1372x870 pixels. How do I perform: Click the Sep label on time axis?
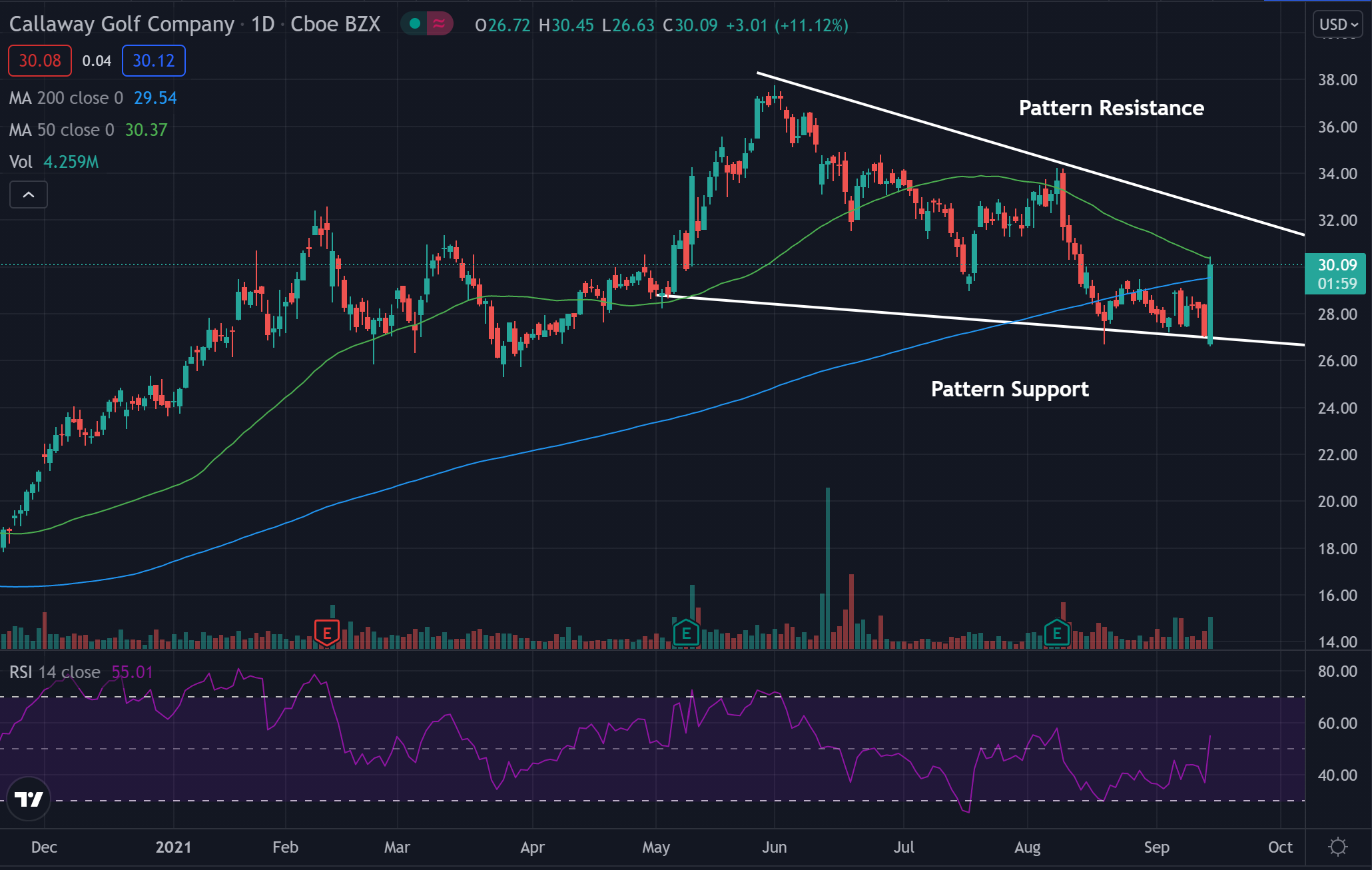[x=1157, y=847]
